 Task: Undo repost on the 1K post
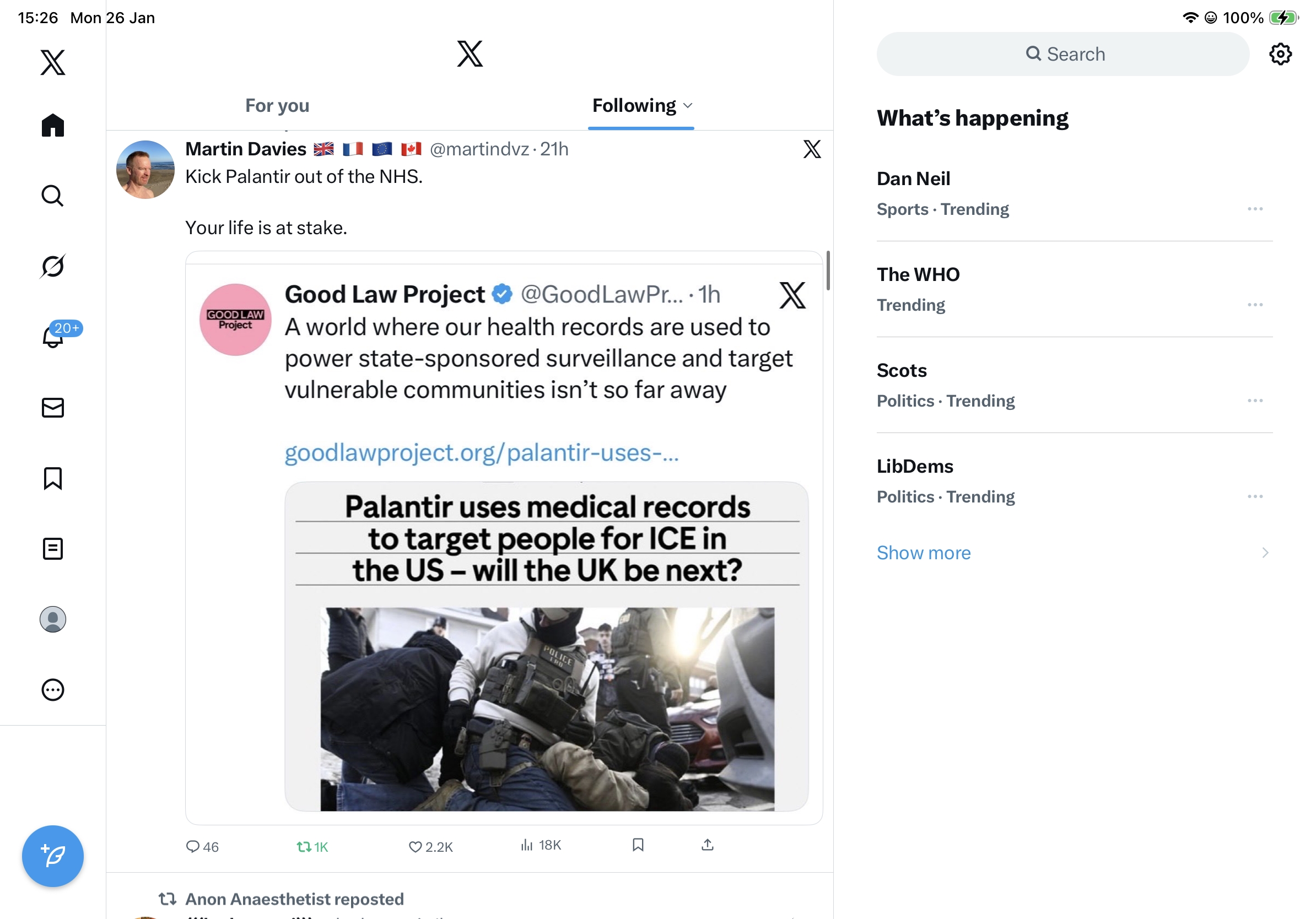point(304,846)
